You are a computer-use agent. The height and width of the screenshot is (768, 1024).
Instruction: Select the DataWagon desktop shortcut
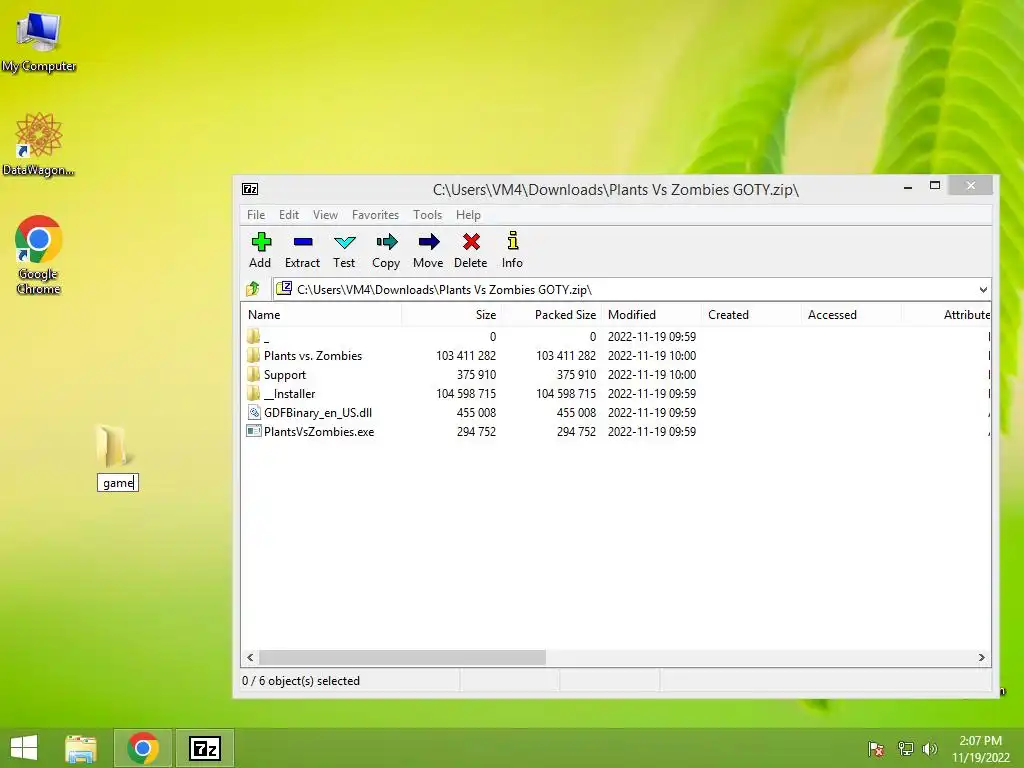coord(39,144)
